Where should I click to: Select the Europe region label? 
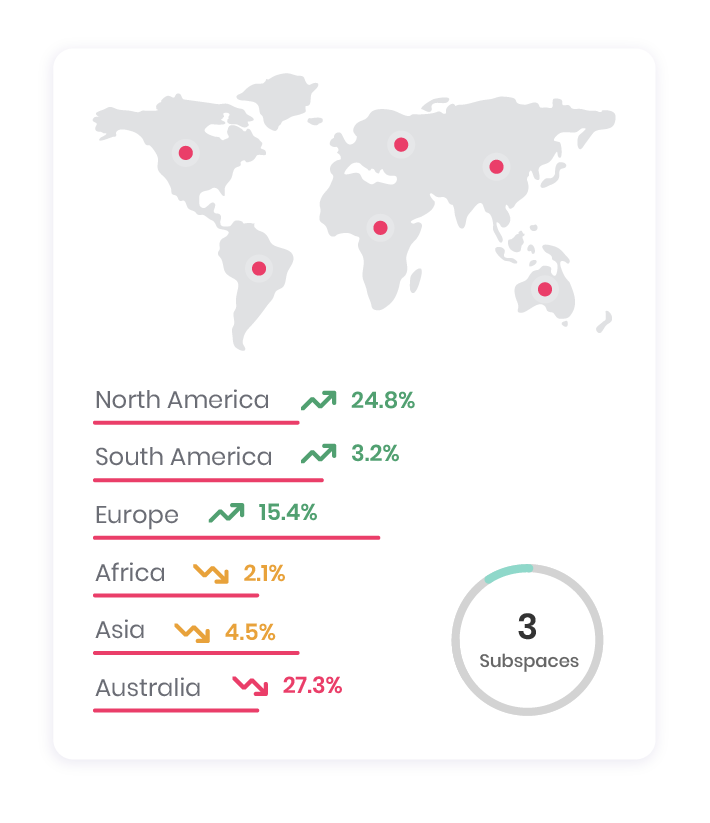137,515
